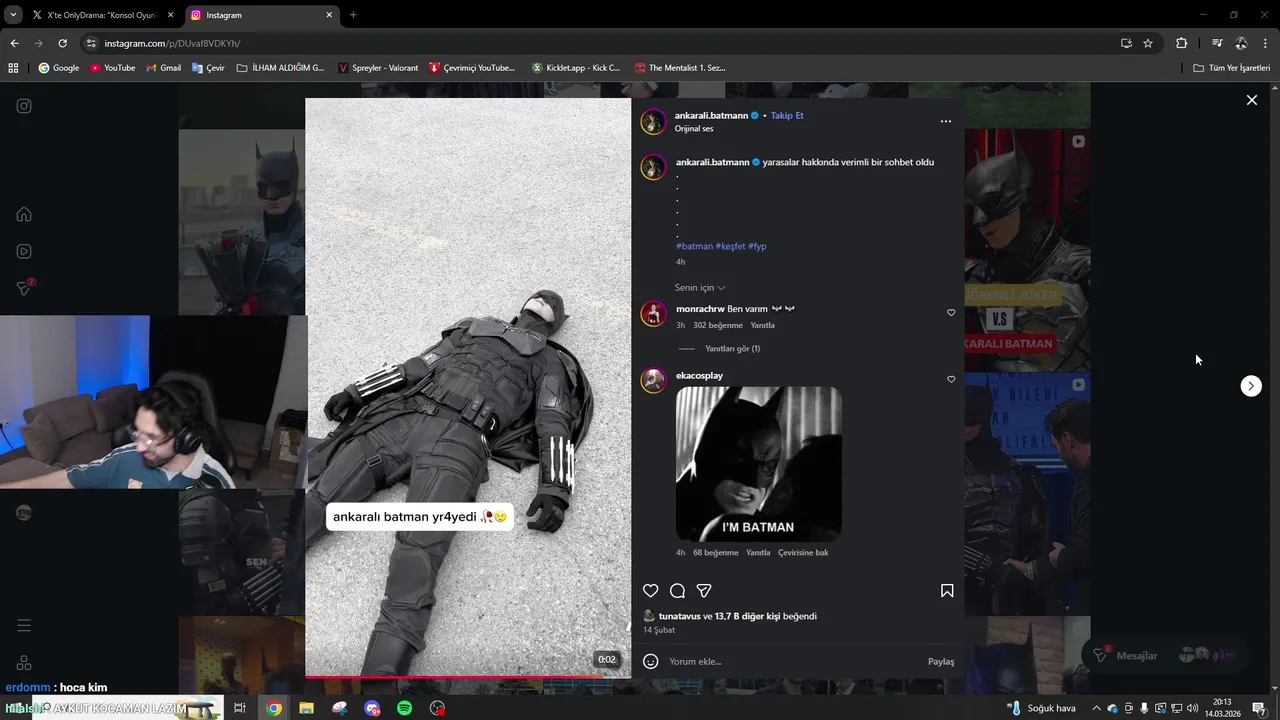Open a new tab with the plus button

[353, 15]
